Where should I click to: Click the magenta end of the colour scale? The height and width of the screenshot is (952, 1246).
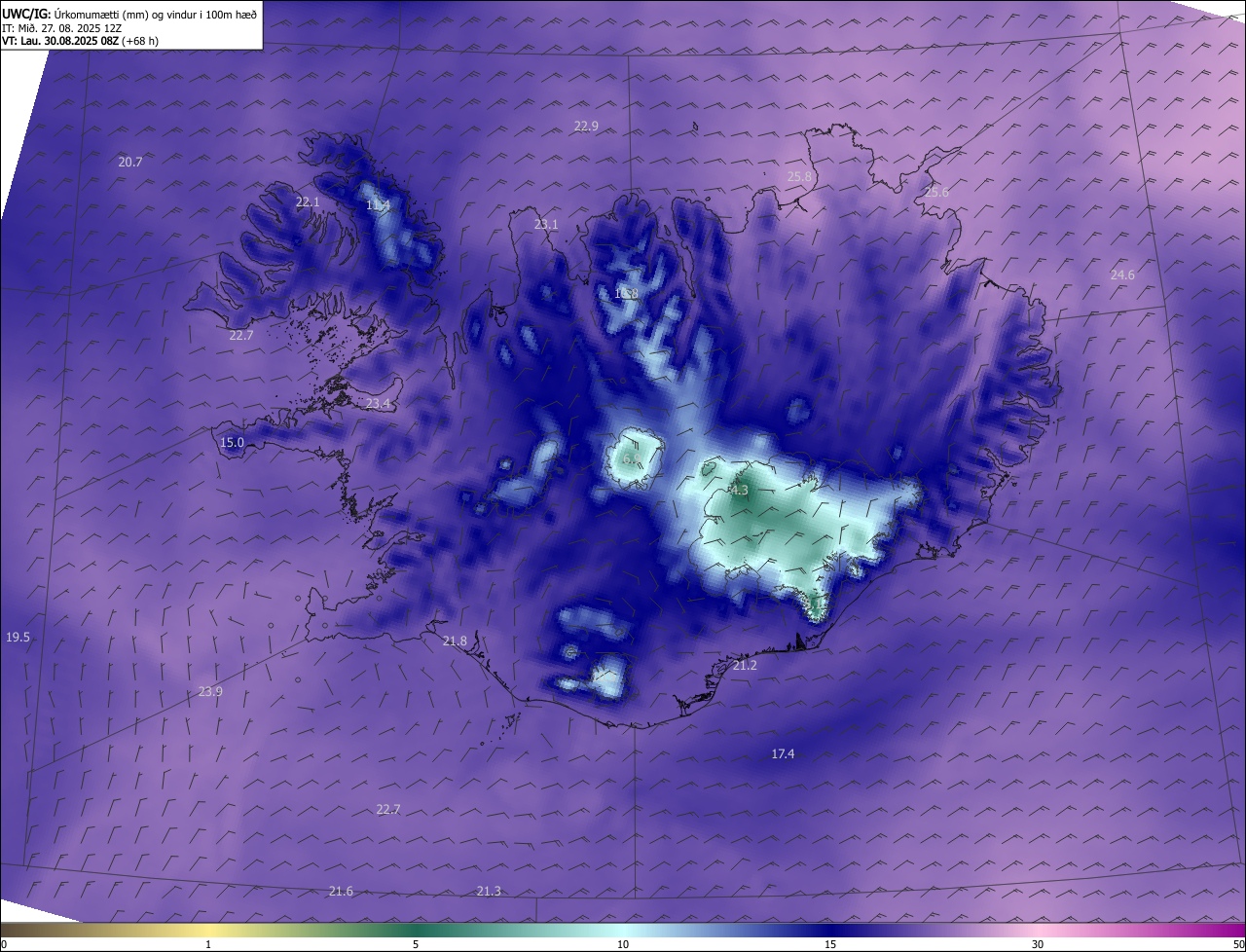click(1228, 930)
